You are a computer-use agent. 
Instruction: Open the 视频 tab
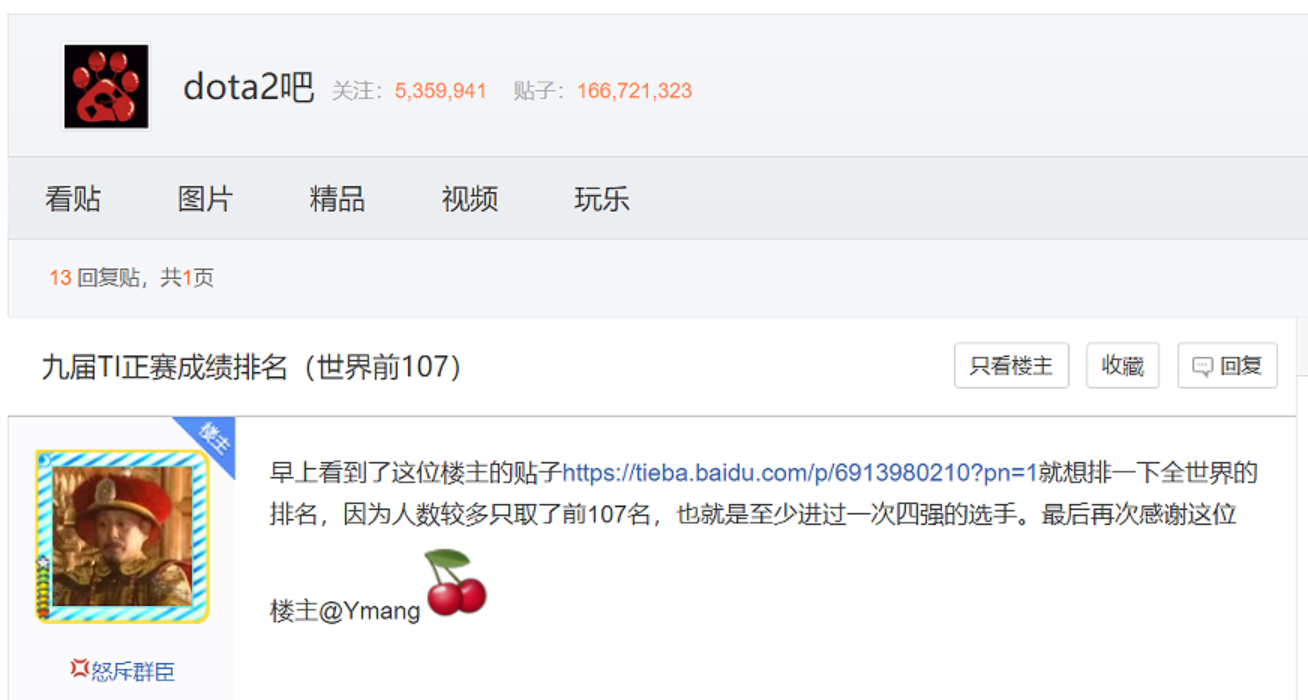pyautogui.click(x=470, y=199)
